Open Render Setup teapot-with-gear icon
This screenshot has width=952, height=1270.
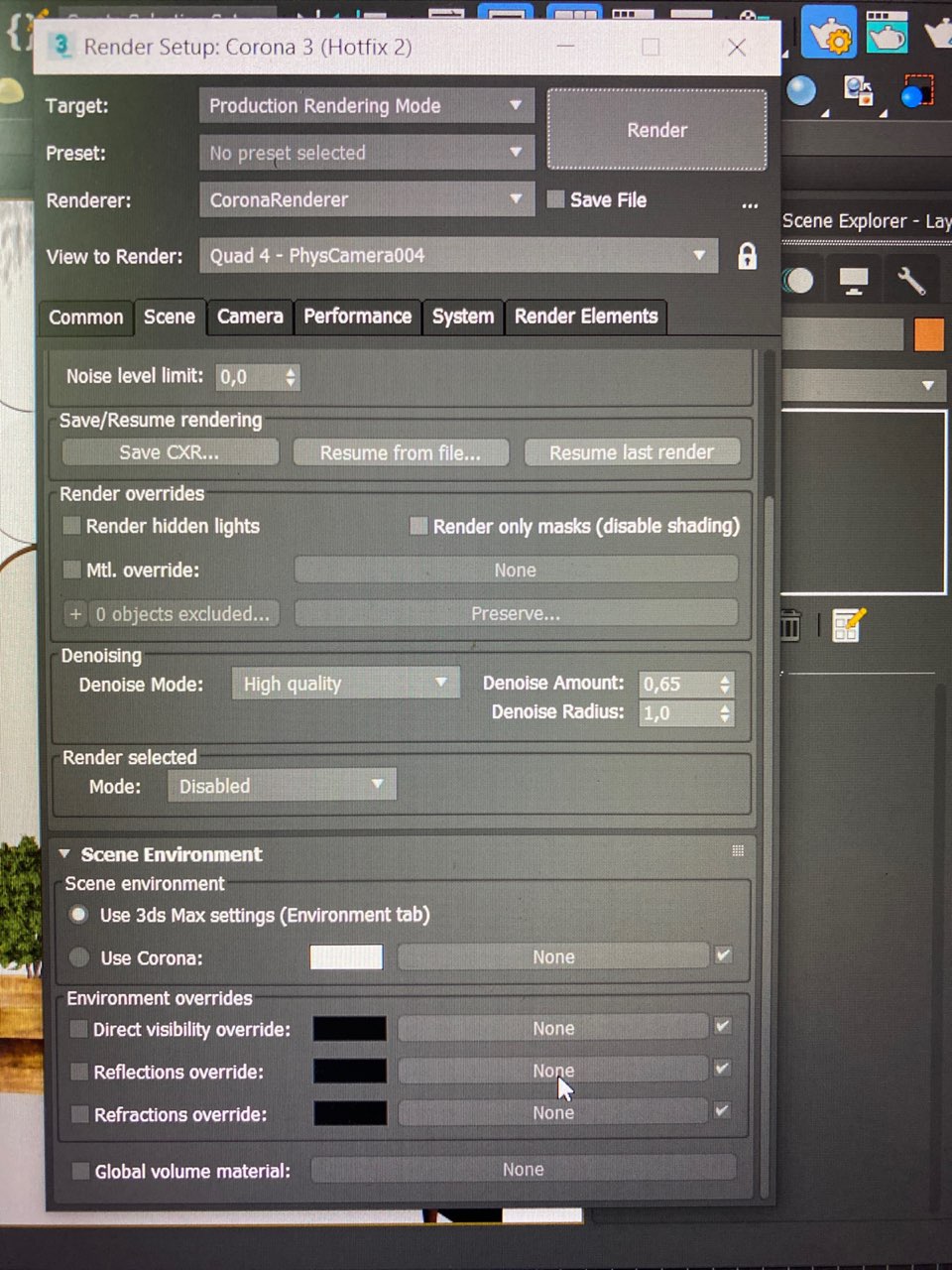click(x=827, y=34)
